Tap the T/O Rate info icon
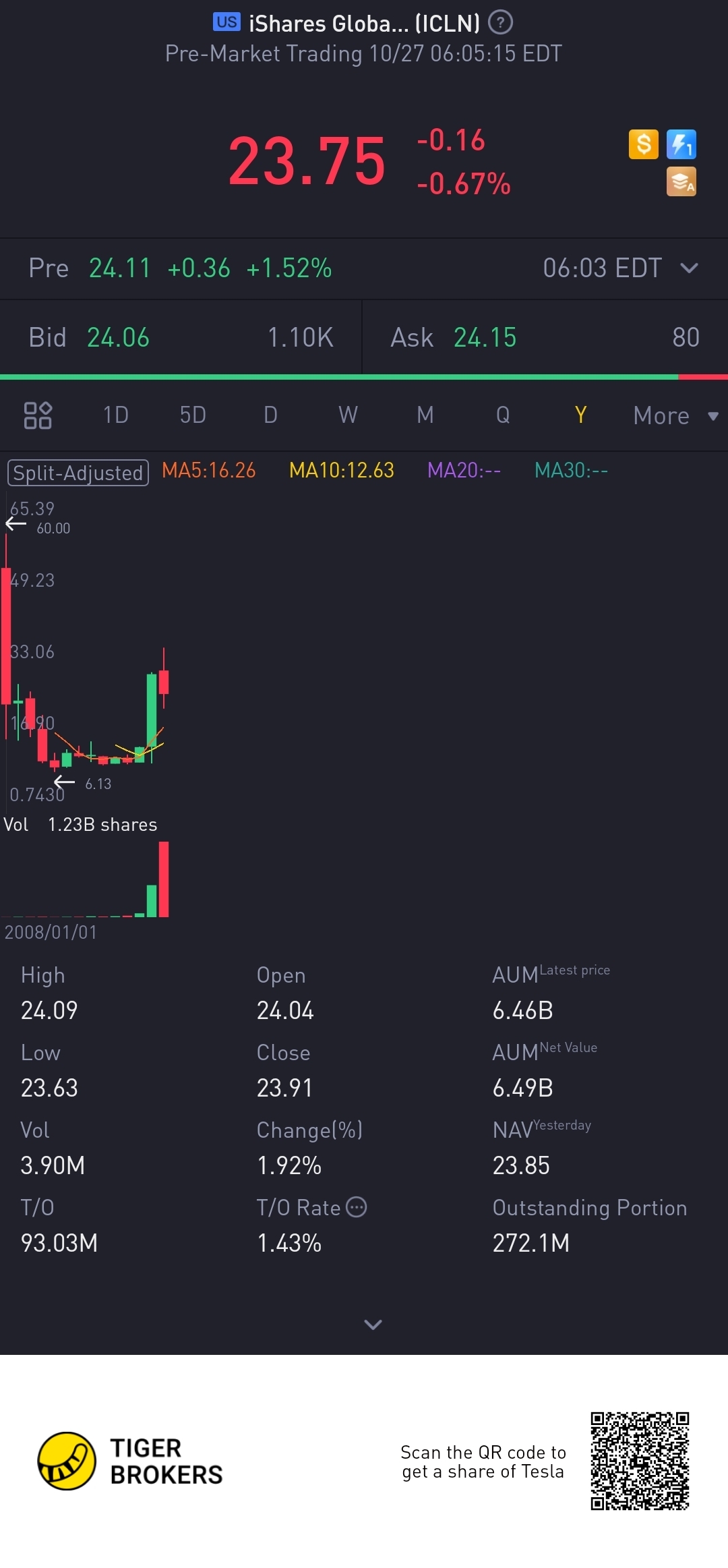This screenshot has width=728, height=1568. tap(357, 1207)
